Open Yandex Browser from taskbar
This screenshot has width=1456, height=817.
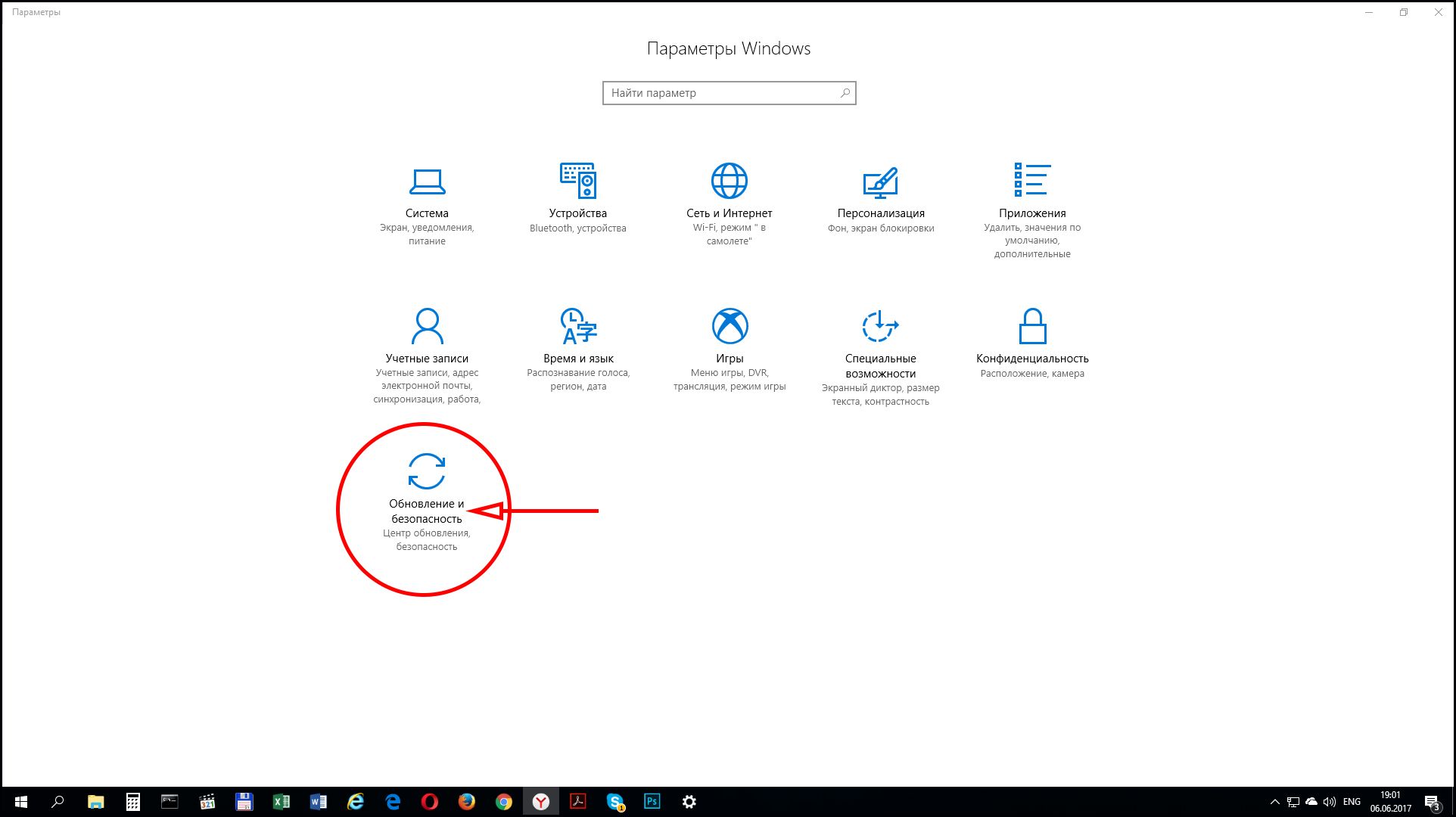[541, 802]
